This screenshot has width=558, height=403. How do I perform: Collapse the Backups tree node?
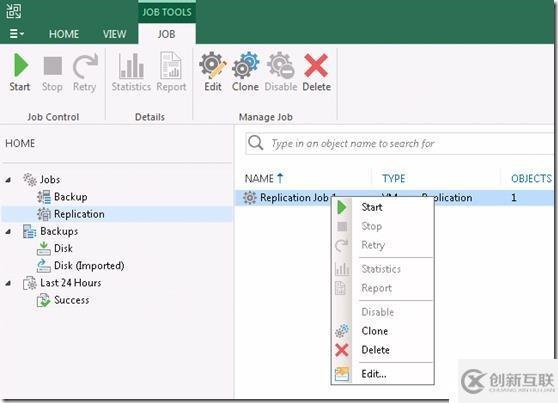[x=8, y=232]
